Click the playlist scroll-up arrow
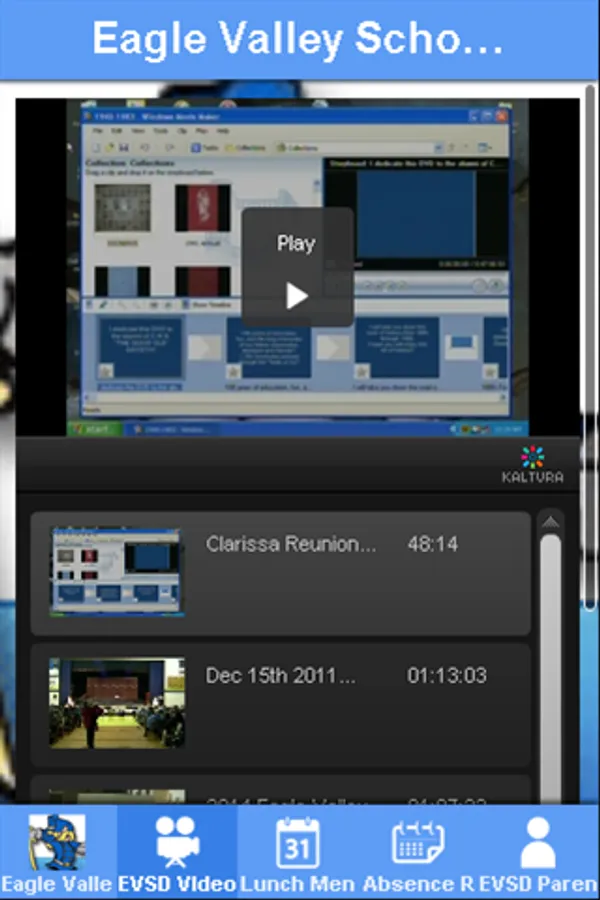This screenshot has height=900, width=600. click(x=550, y=522)
